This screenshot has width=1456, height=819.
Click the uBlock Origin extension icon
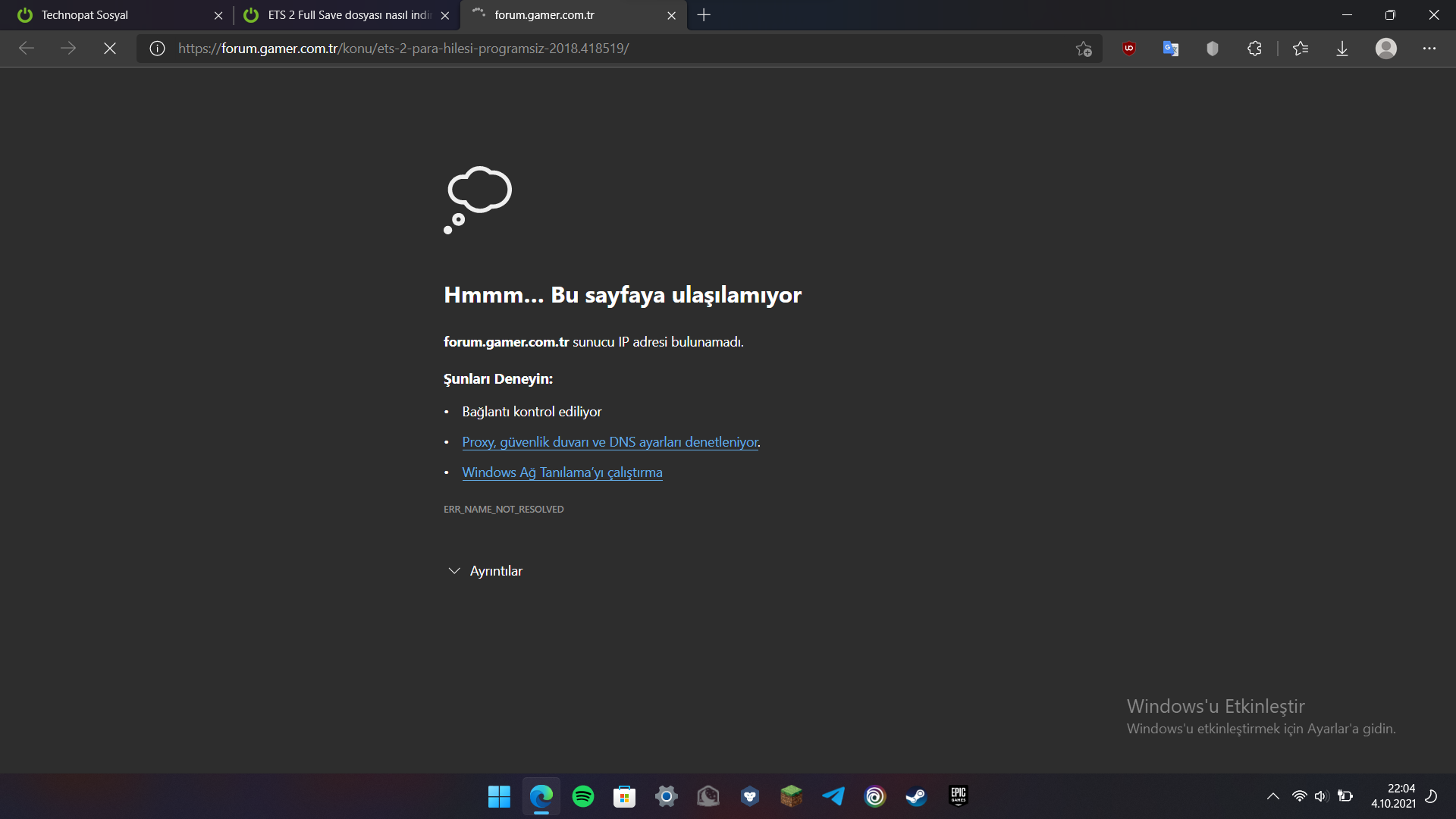click(1129, 49)
